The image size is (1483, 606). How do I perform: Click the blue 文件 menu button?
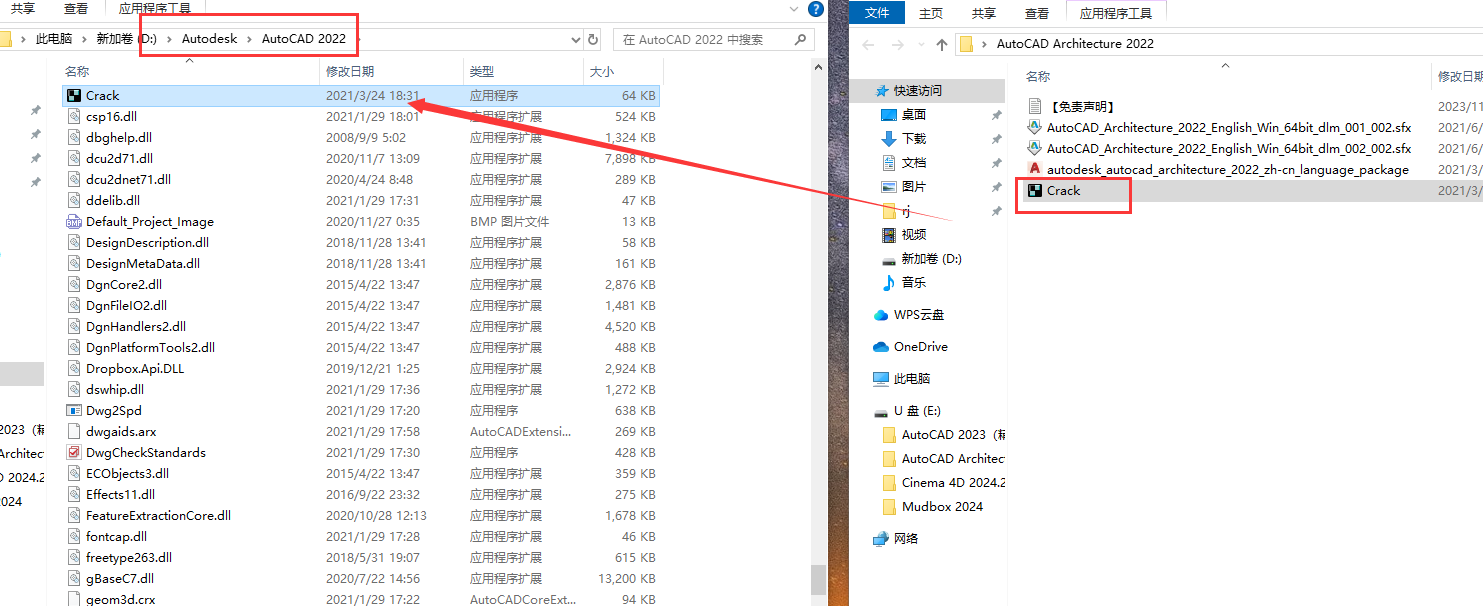pyautogui.click(x=879, y=12)
